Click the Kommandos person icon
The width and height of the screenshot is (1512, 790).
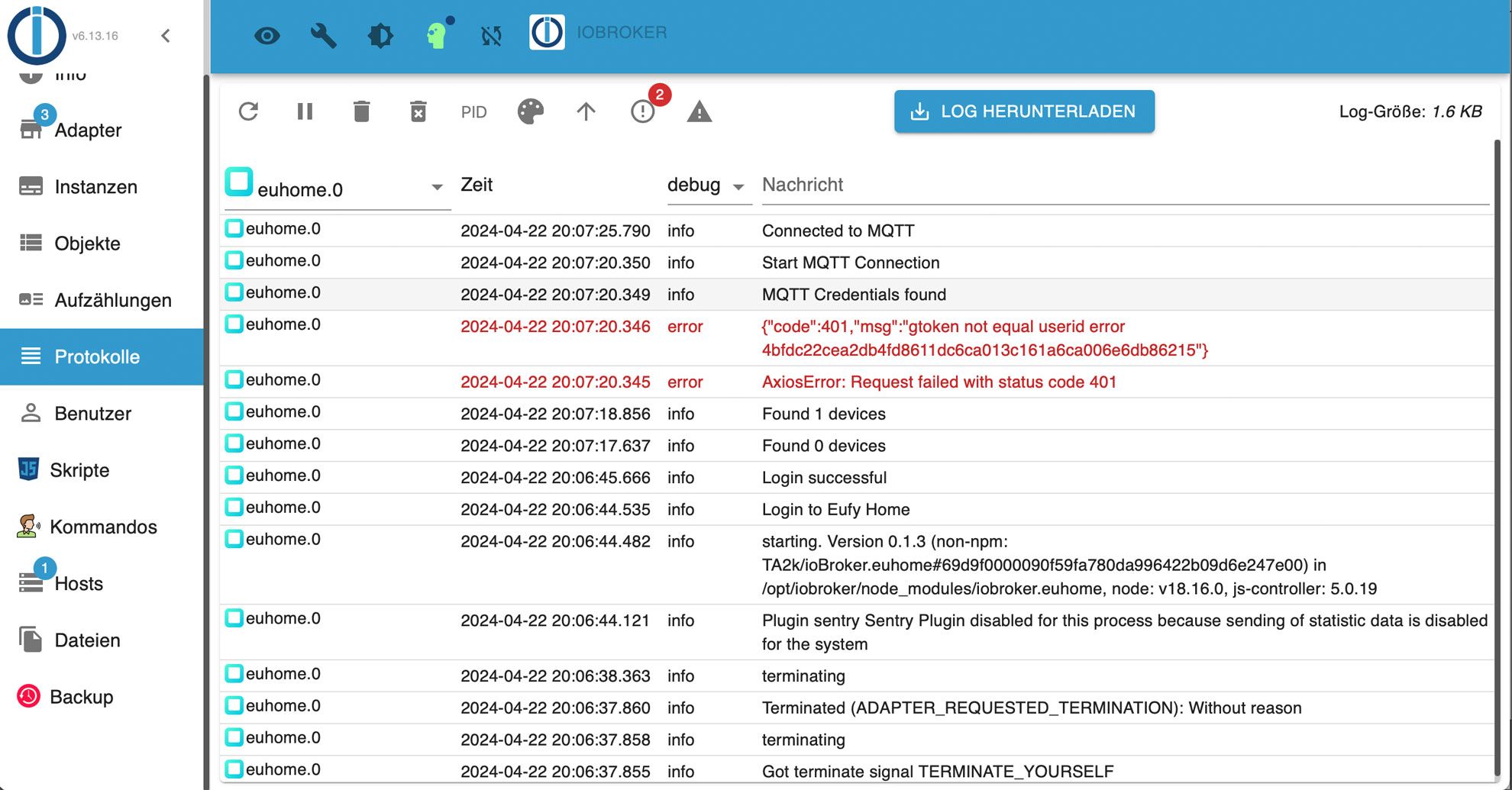28,526
